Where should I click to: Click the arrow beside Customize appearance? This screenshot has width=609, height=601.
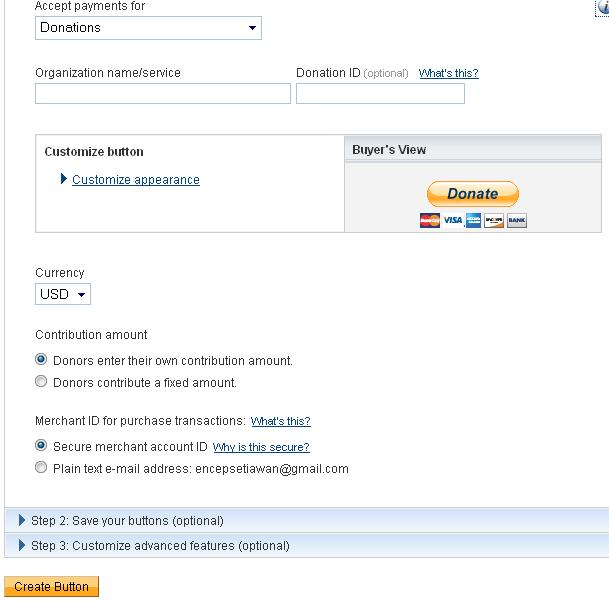64,179
